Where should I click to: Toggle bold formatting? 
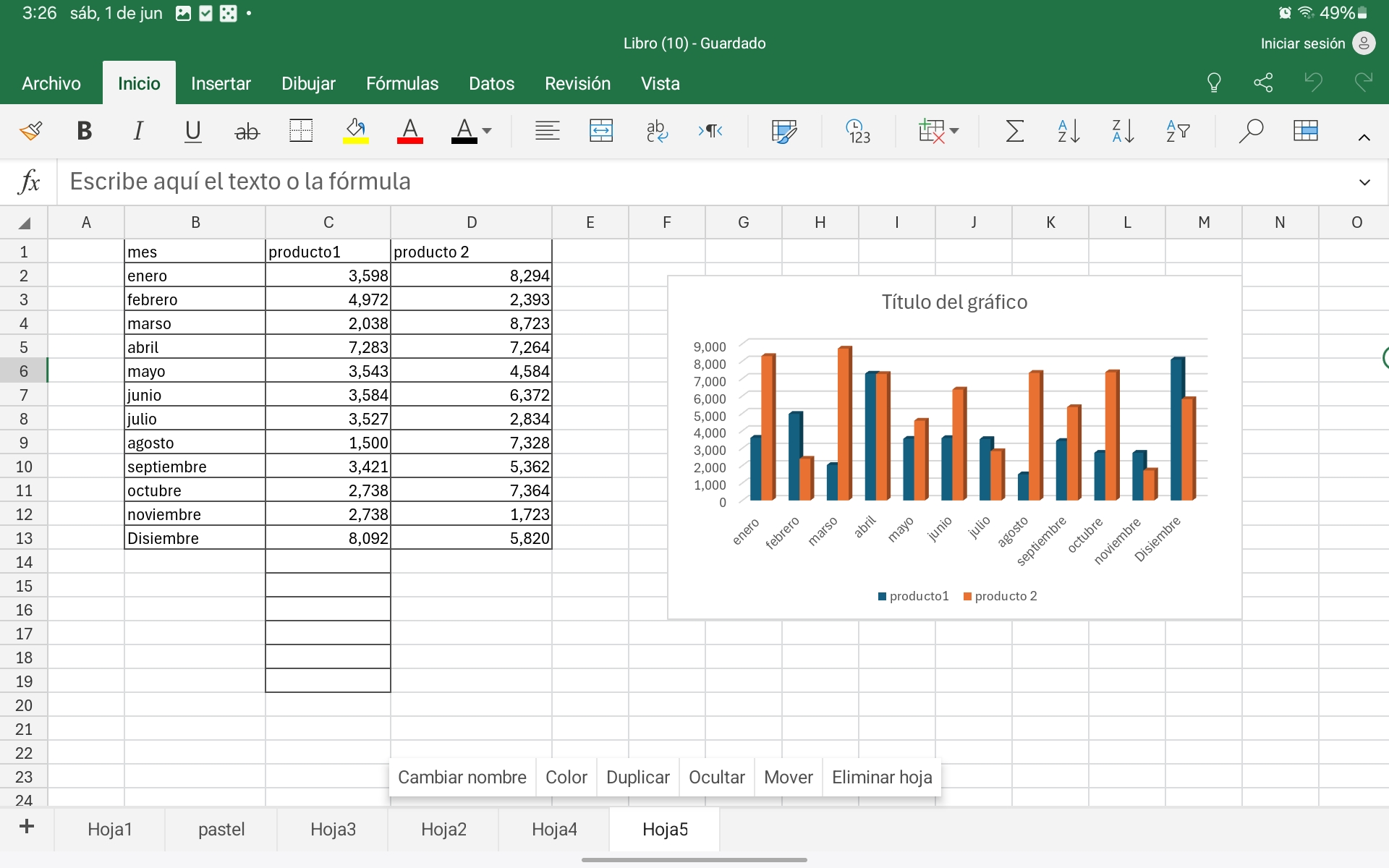pyautogui.click(x=84, y=131)
